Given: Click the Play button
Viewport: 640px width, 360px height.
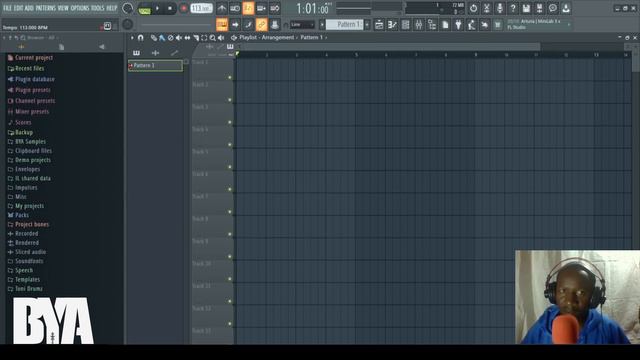Looking at the screenshot, I should (x=158, y=8).
